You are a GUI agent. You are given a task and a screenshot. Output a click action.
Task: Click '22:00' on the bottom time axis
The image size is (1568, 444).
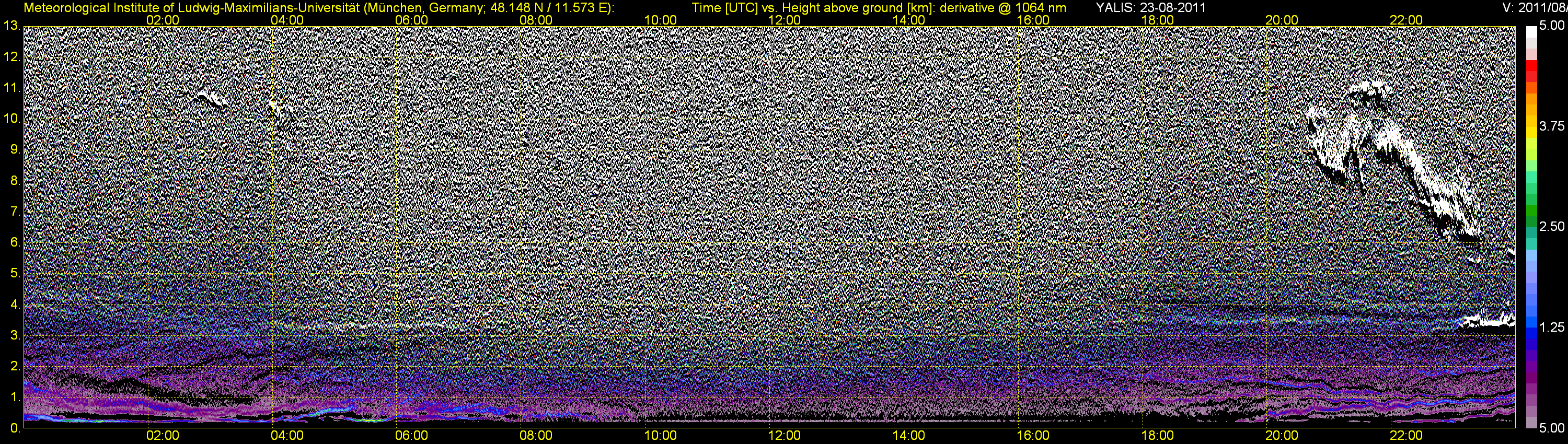(x=1406, y=436)
